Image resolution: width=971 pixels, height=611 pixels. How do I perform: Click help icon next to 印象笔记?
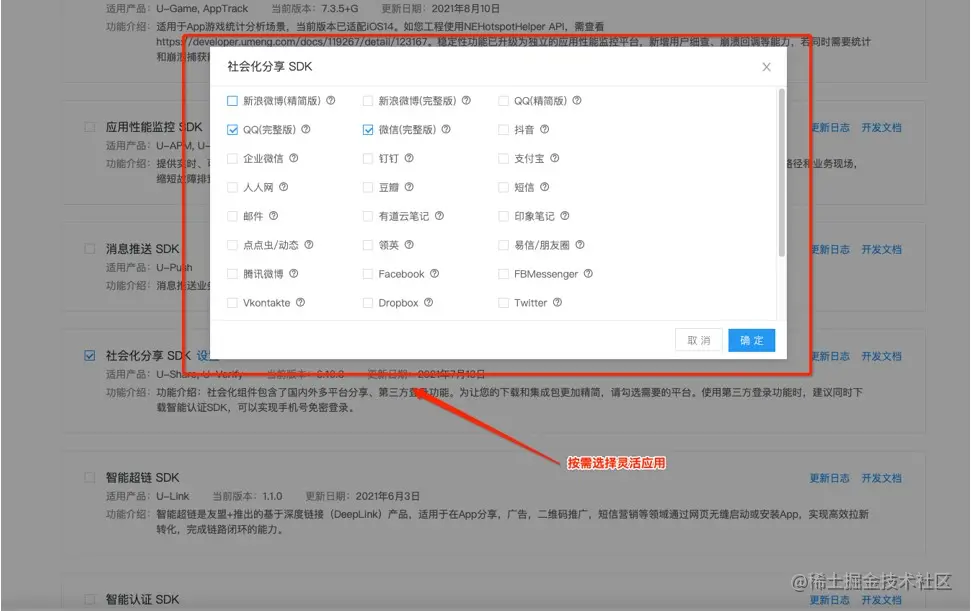[x=564, y=215]
